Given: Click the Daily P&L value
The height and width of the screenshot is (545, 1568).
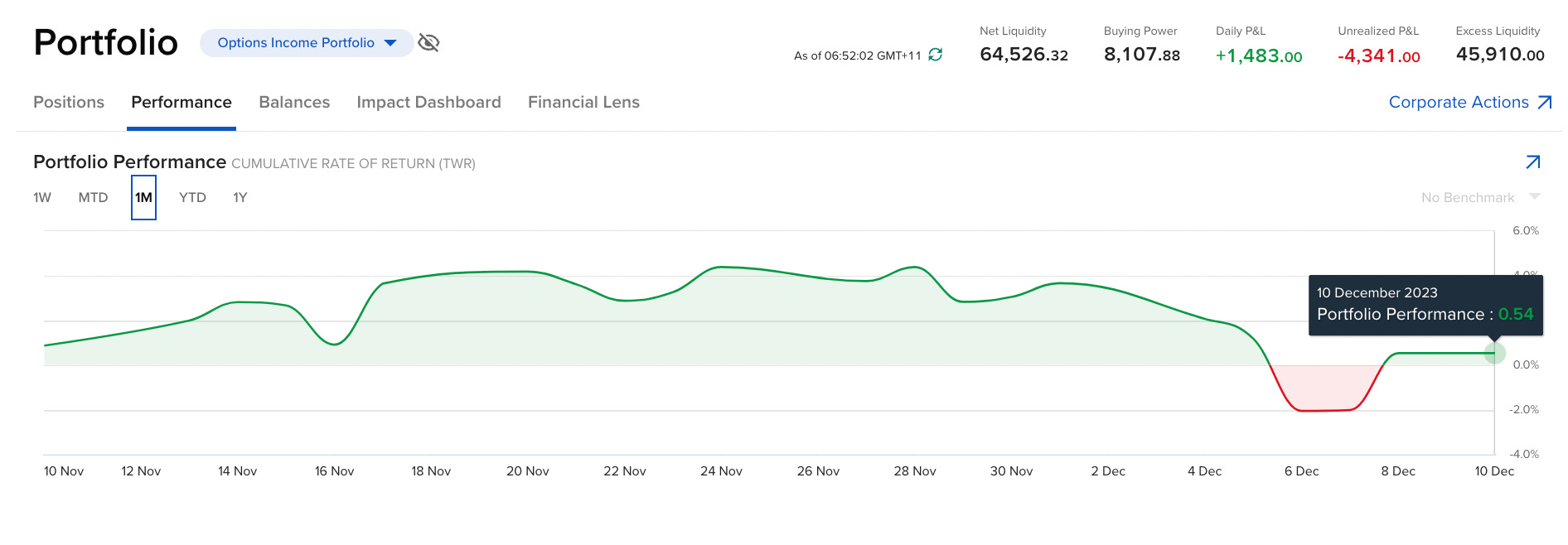Looking at the screenshot, I should tap(1258, 55).
